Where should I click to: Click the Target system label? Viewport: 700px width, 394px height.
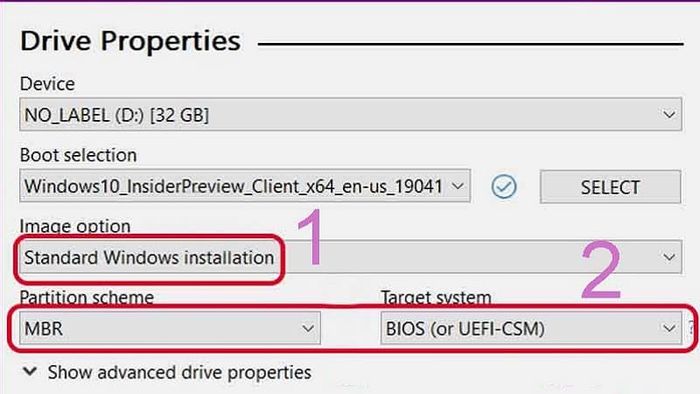436,297
